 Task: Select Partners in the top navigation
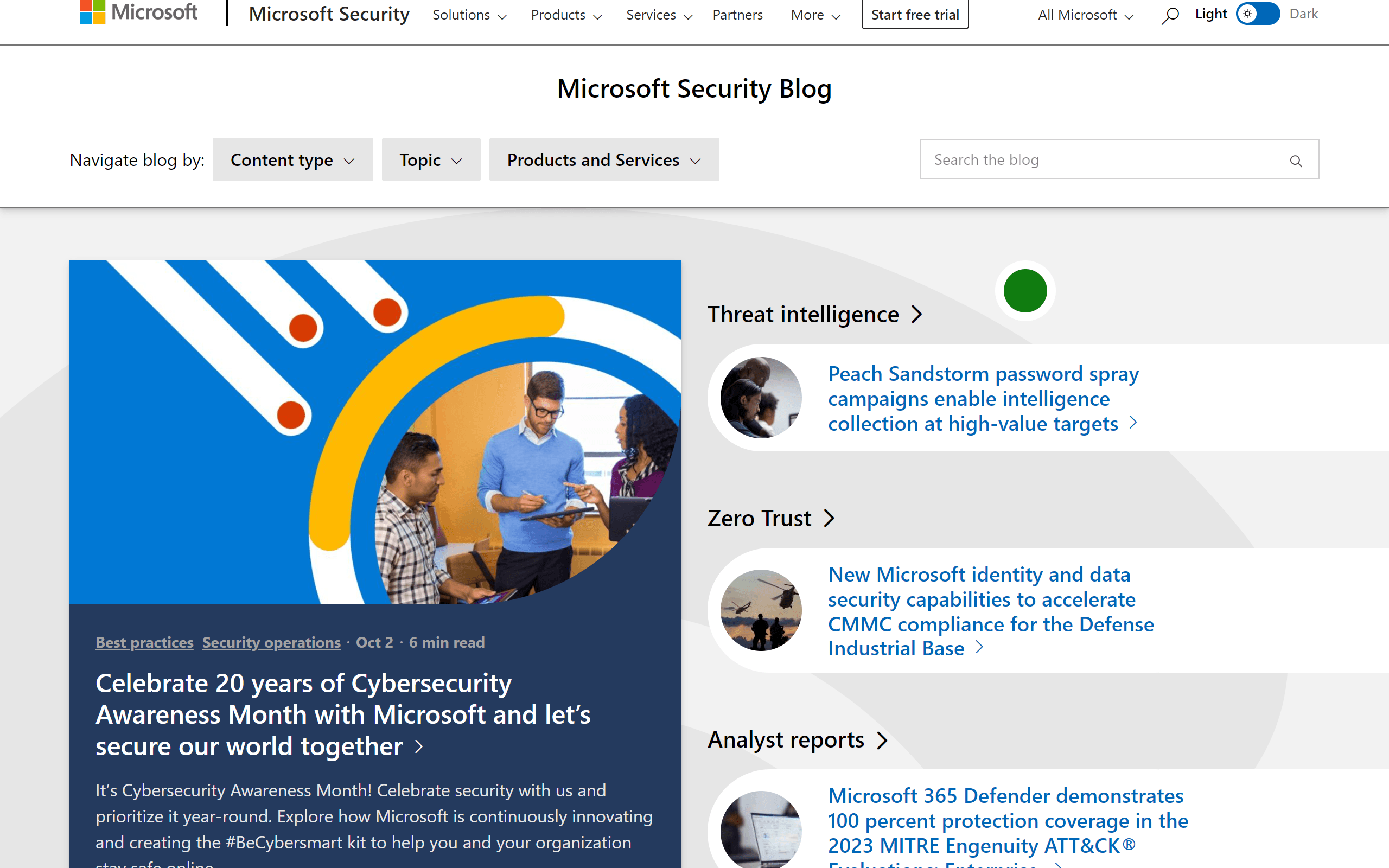pyautogui.click(x=737, y=15)
